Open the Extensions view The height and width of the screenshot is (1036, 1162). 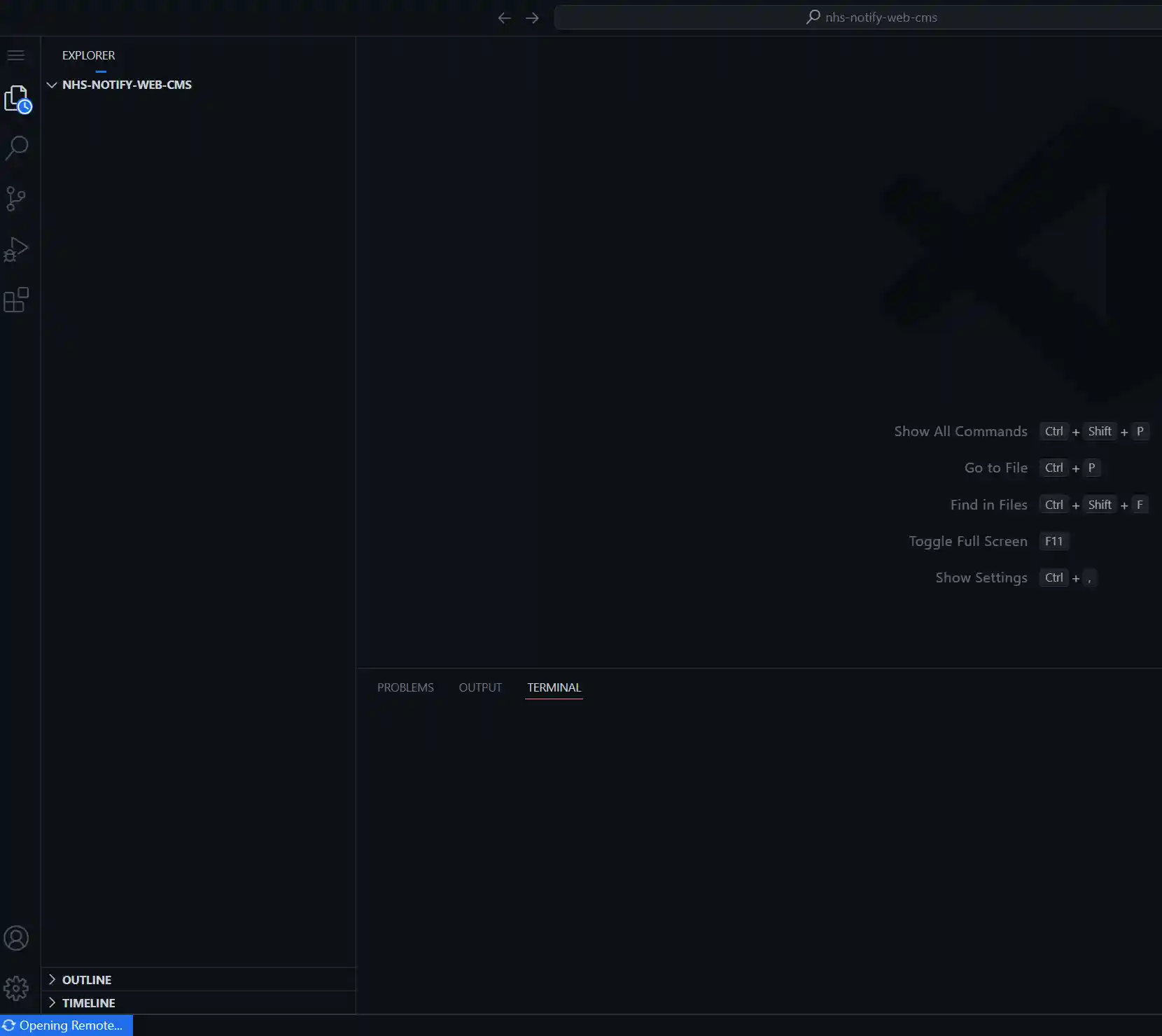point(16,300)
